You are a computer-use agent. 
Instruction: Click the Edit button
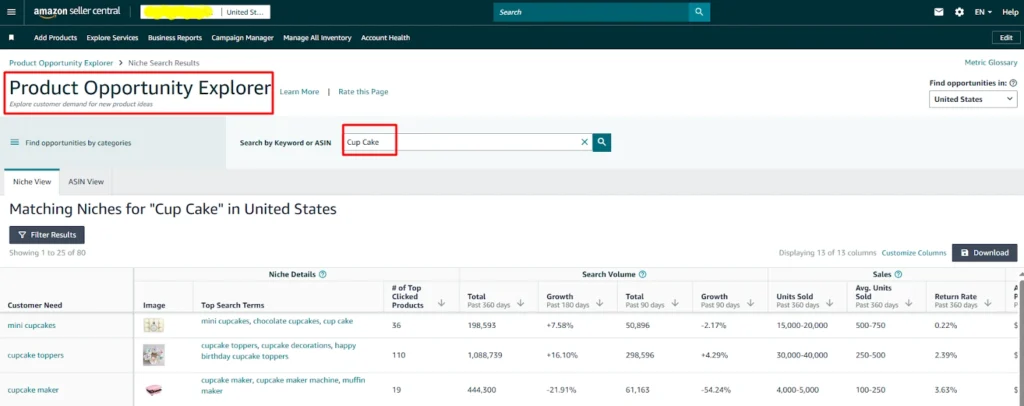click(x=1006, y=38)
